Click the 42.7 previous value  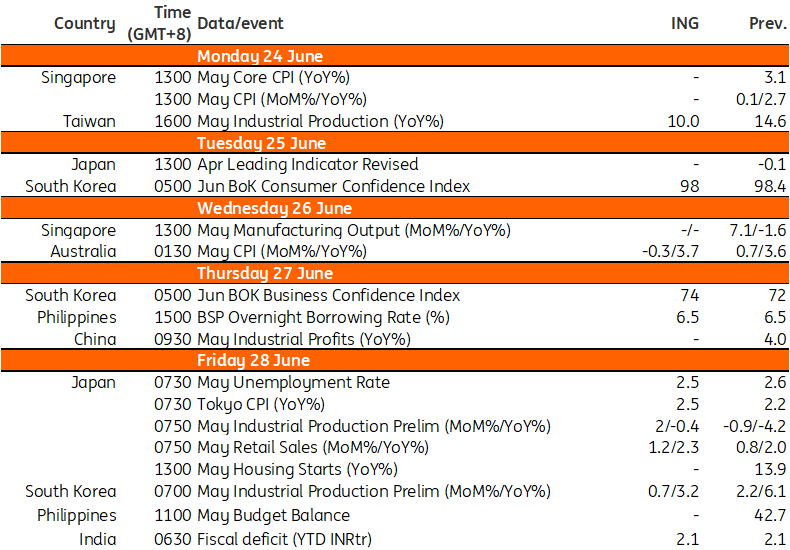[x=770, y=515]
